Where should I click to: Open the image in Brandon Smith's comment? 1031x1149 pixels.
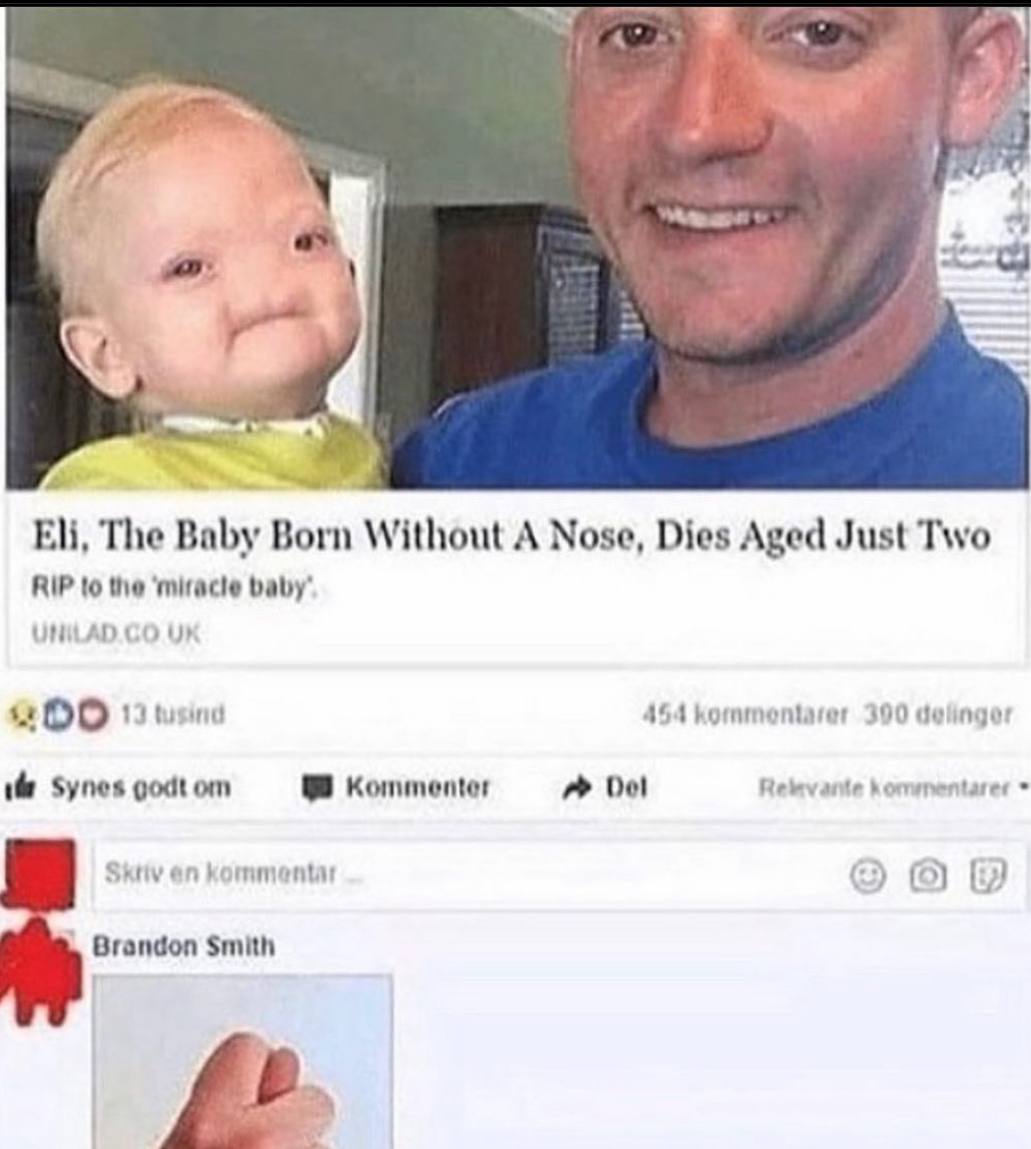243,1062
